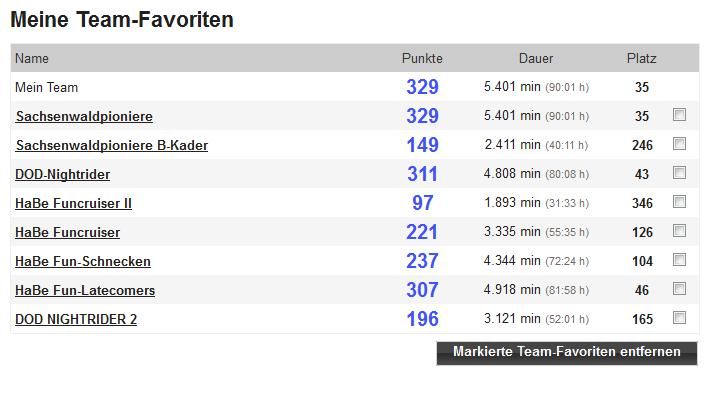Enable the HaBe Funcruiser checkbox

click(680, 231)
